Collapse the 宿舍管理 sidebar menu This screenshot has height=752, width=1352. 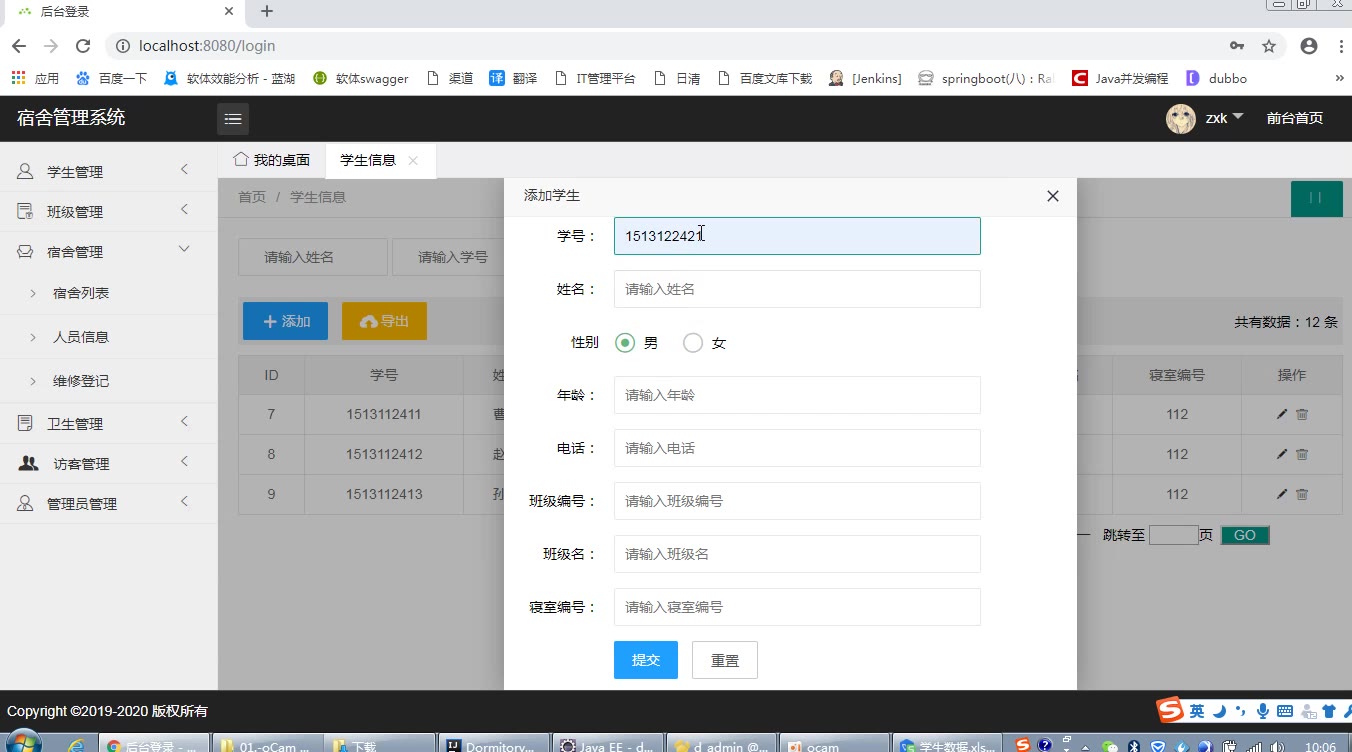pos(108,252)
